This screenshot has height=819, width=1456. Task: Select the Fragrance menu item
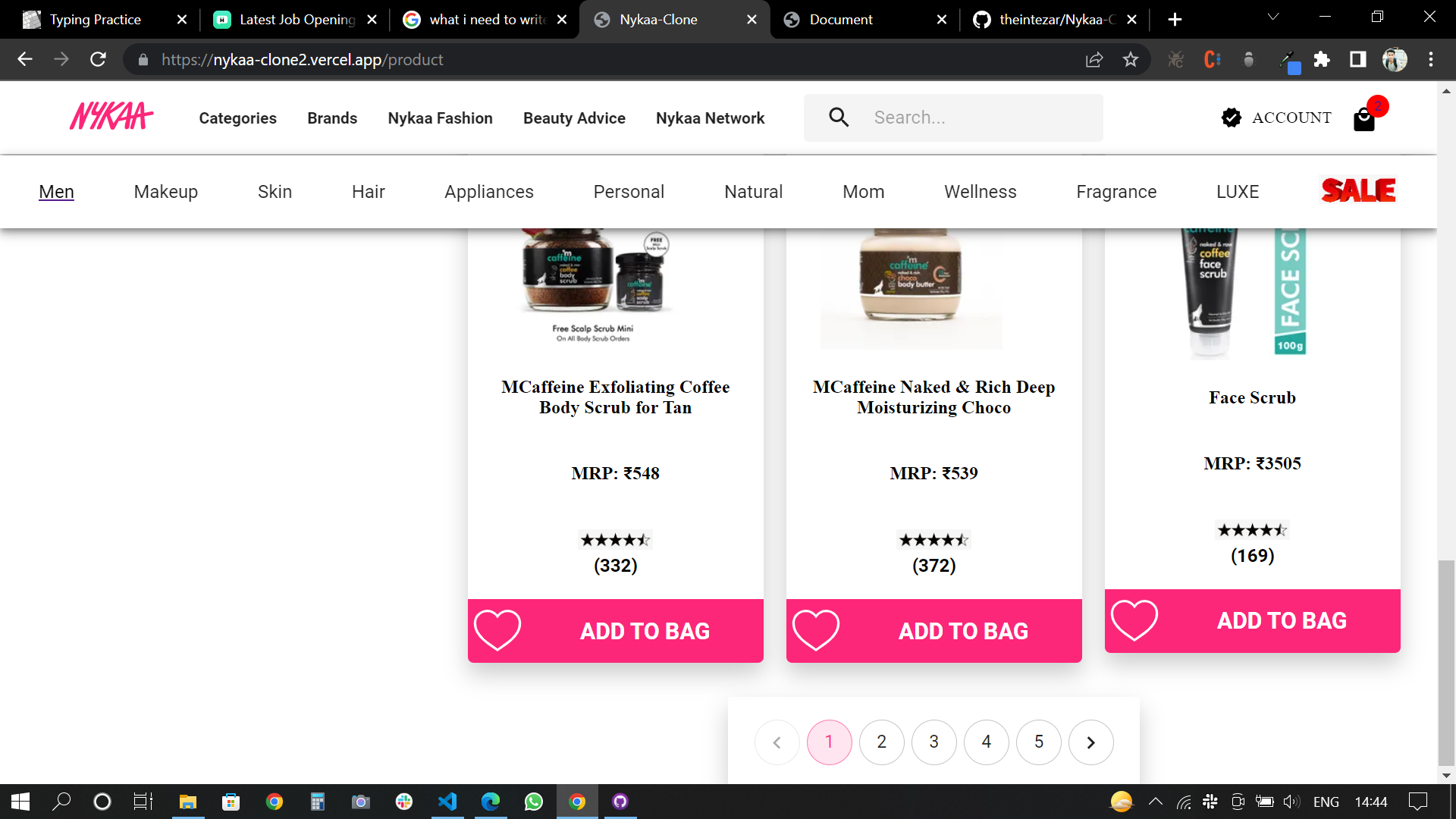pyautogui.click(x=1116, y=192)
